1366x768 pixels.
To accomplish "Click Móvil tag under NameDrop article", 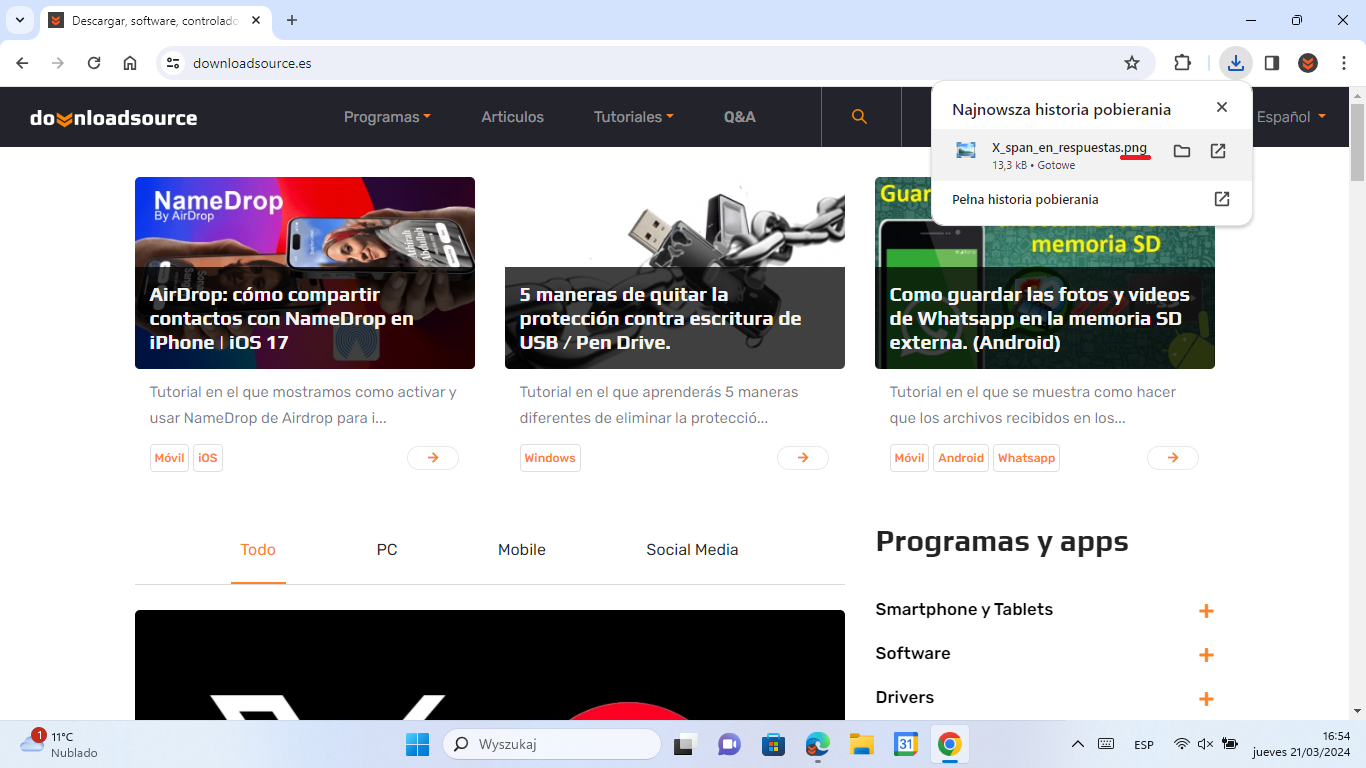I will coord(169,458).
